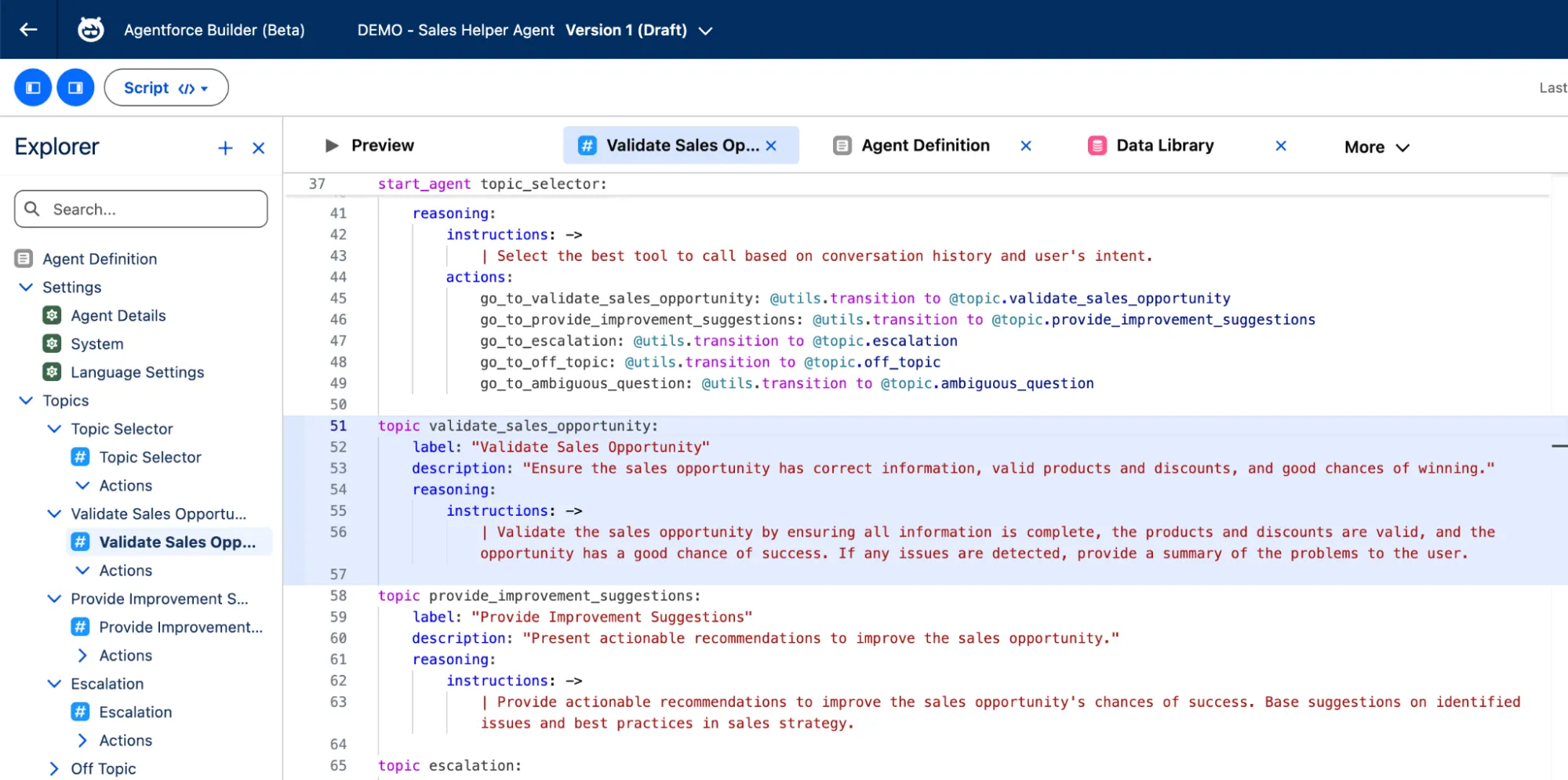Collapse the Topics section
Image resolution: width=1568 pixels, height=780 pixels.
[x=24, y=400]
